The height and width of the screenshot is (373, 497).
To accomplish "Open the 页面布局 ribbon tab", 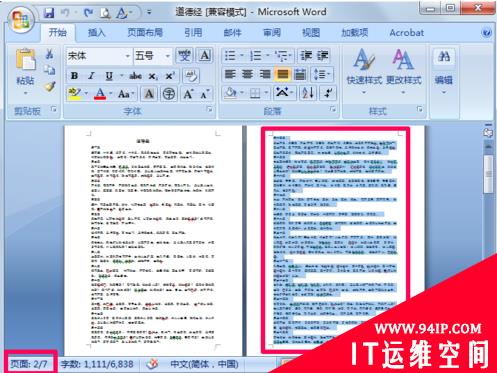I will pyautogui.click(x=145, y=33).
